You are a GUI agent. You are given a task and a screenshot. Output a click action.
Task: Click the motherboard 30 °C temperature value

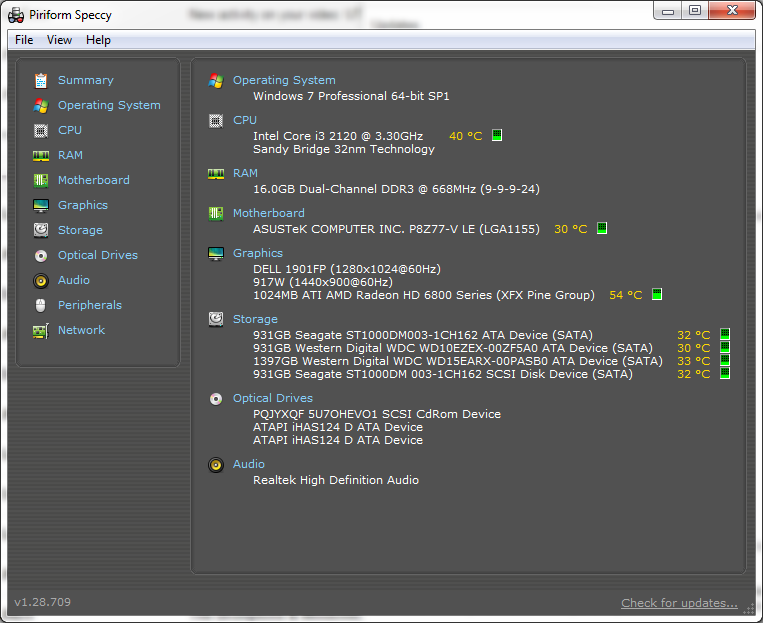571,229
